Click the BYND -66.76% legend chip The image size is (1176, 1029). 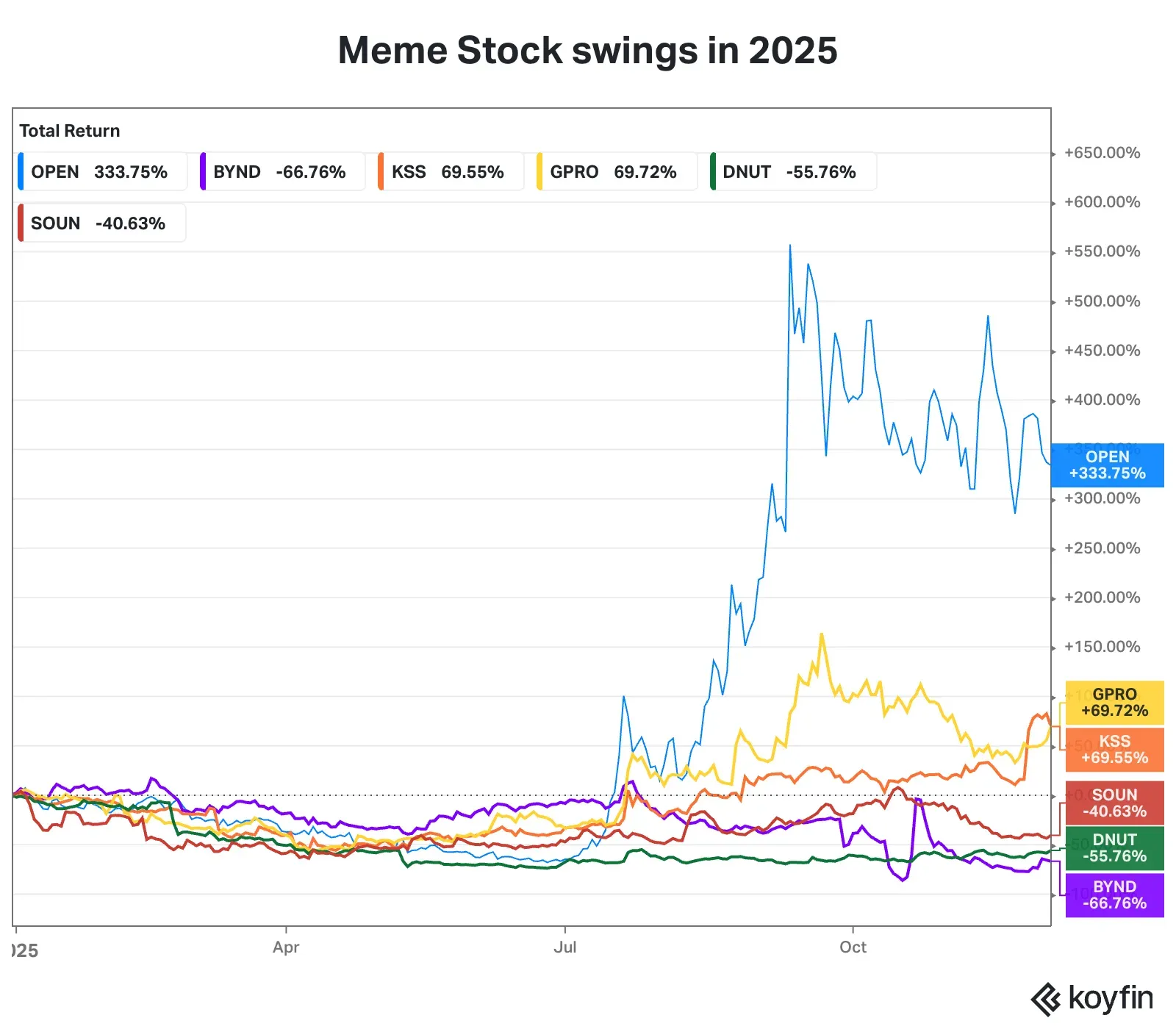point(282,172)
